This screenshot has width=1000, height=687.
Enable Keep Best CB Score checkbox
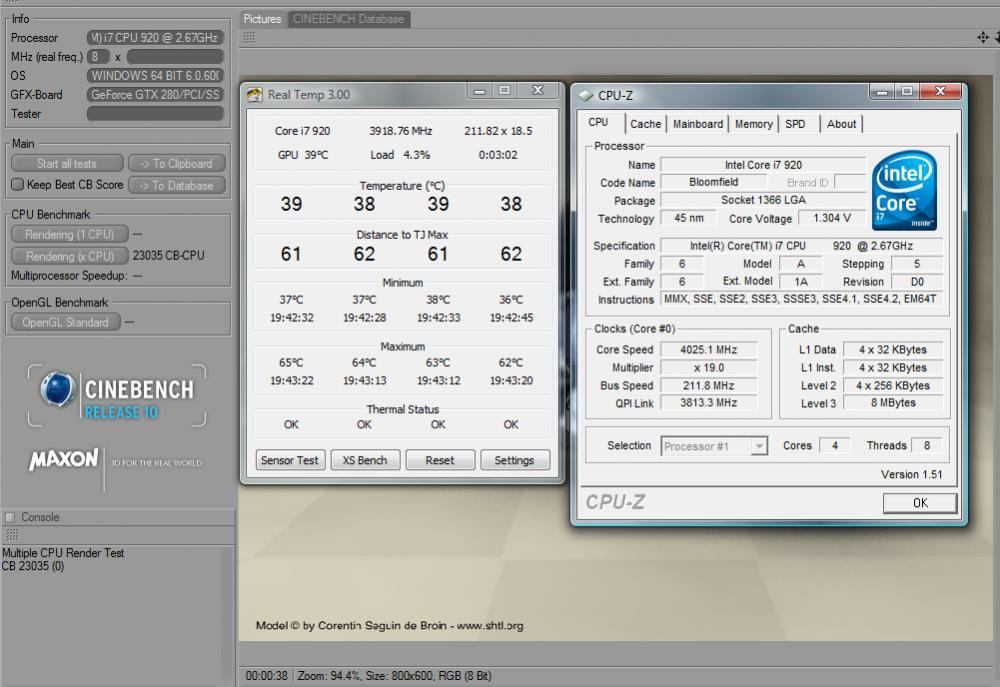17,184
